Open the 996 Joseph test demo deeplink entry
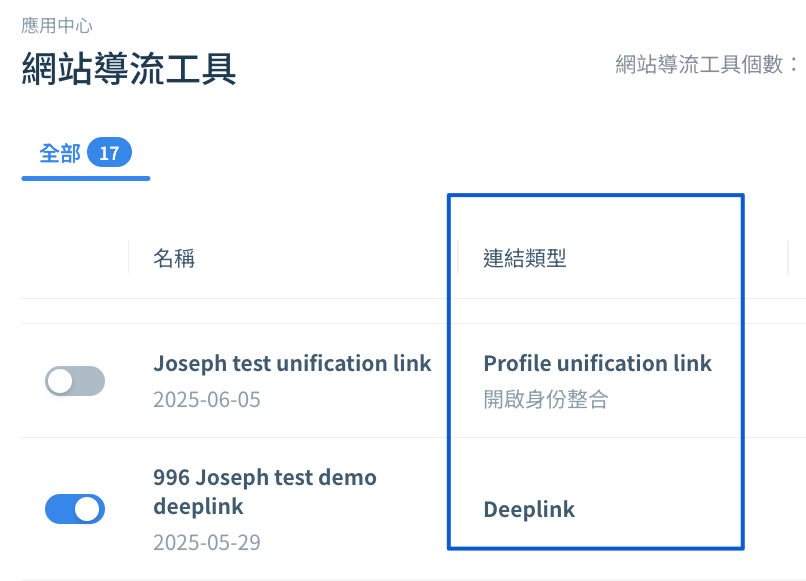 coord(265,492)
